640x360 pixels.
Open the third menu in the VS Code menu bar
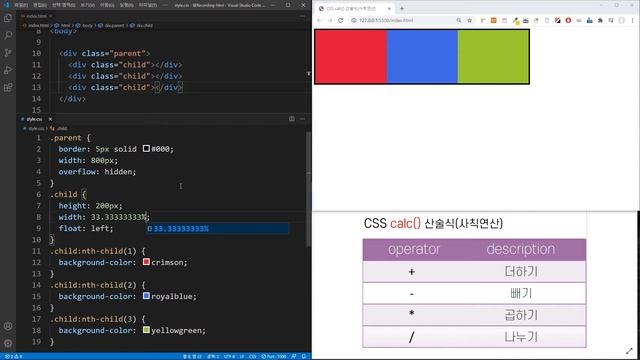point(63,5)
